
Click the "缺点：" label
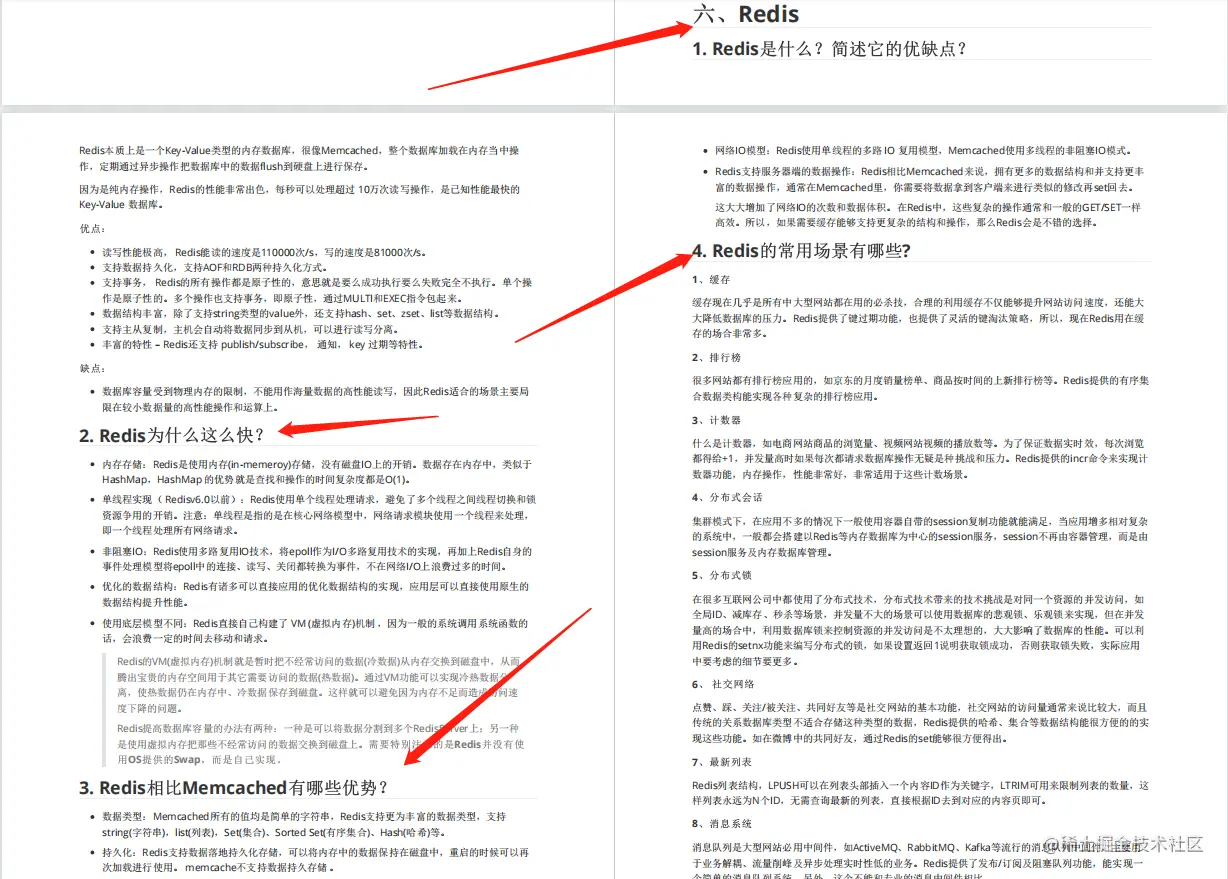click(x=93, y=368)
